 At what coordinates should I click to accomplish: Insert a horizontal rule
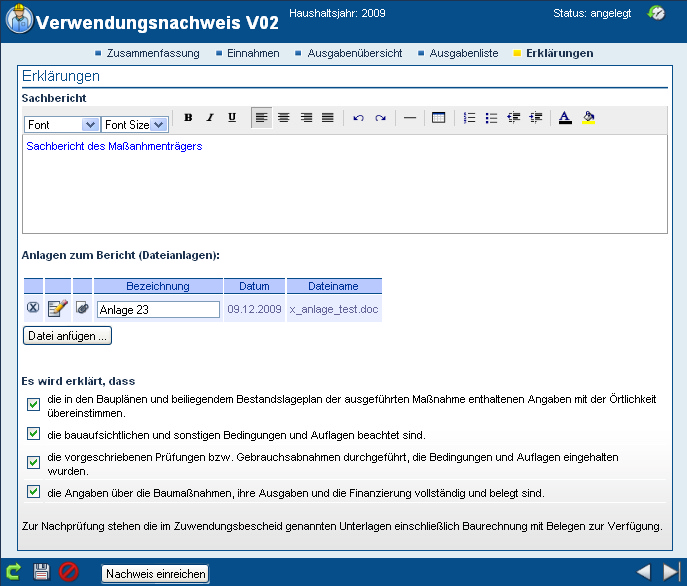pos(410,117)
